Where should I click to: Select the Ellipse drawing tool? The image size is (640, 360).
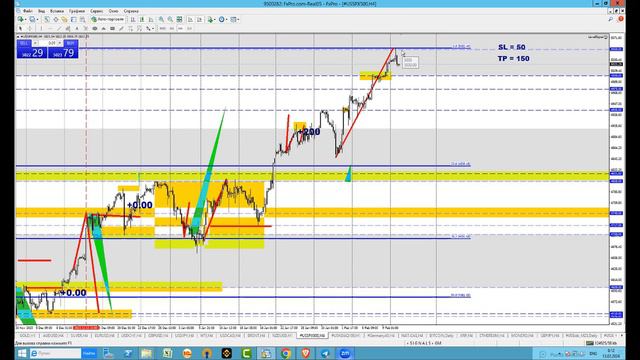94,29
